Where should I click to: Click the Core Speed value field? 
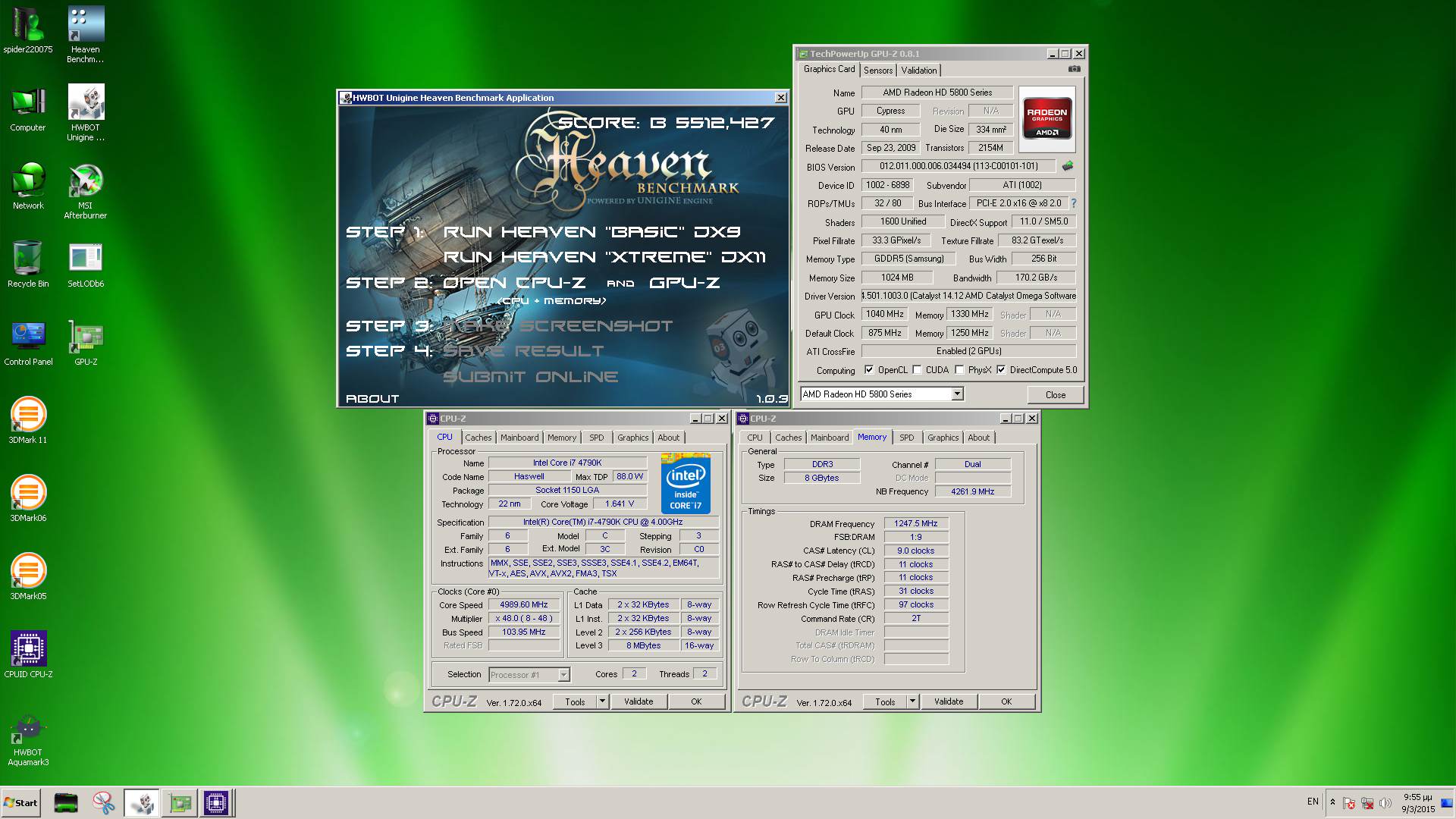524,605
